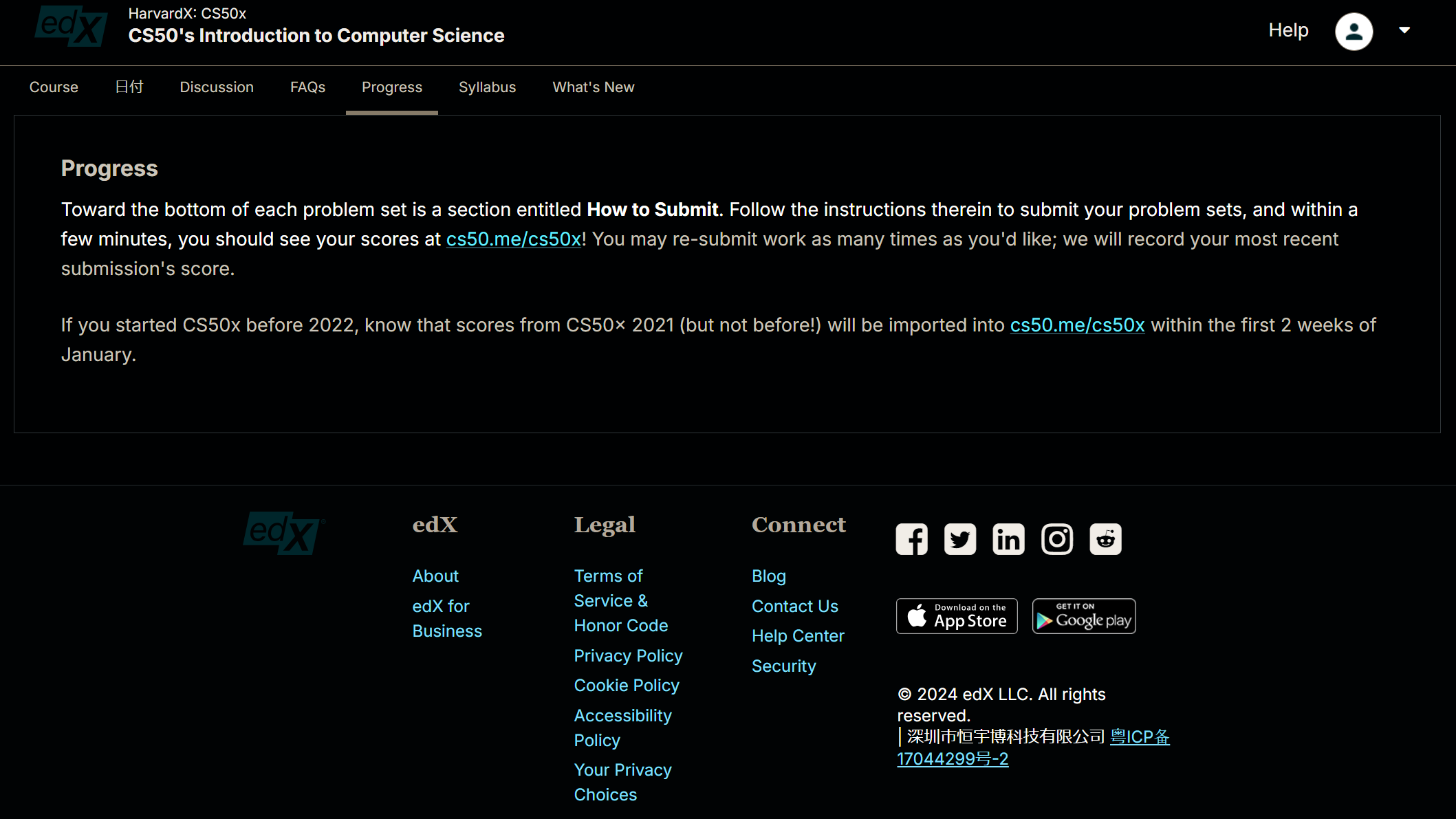Viewport: 1456px width, 819px height.
Task: Follow the first cs50.me/cs50x link
Action: pos(514,239)
